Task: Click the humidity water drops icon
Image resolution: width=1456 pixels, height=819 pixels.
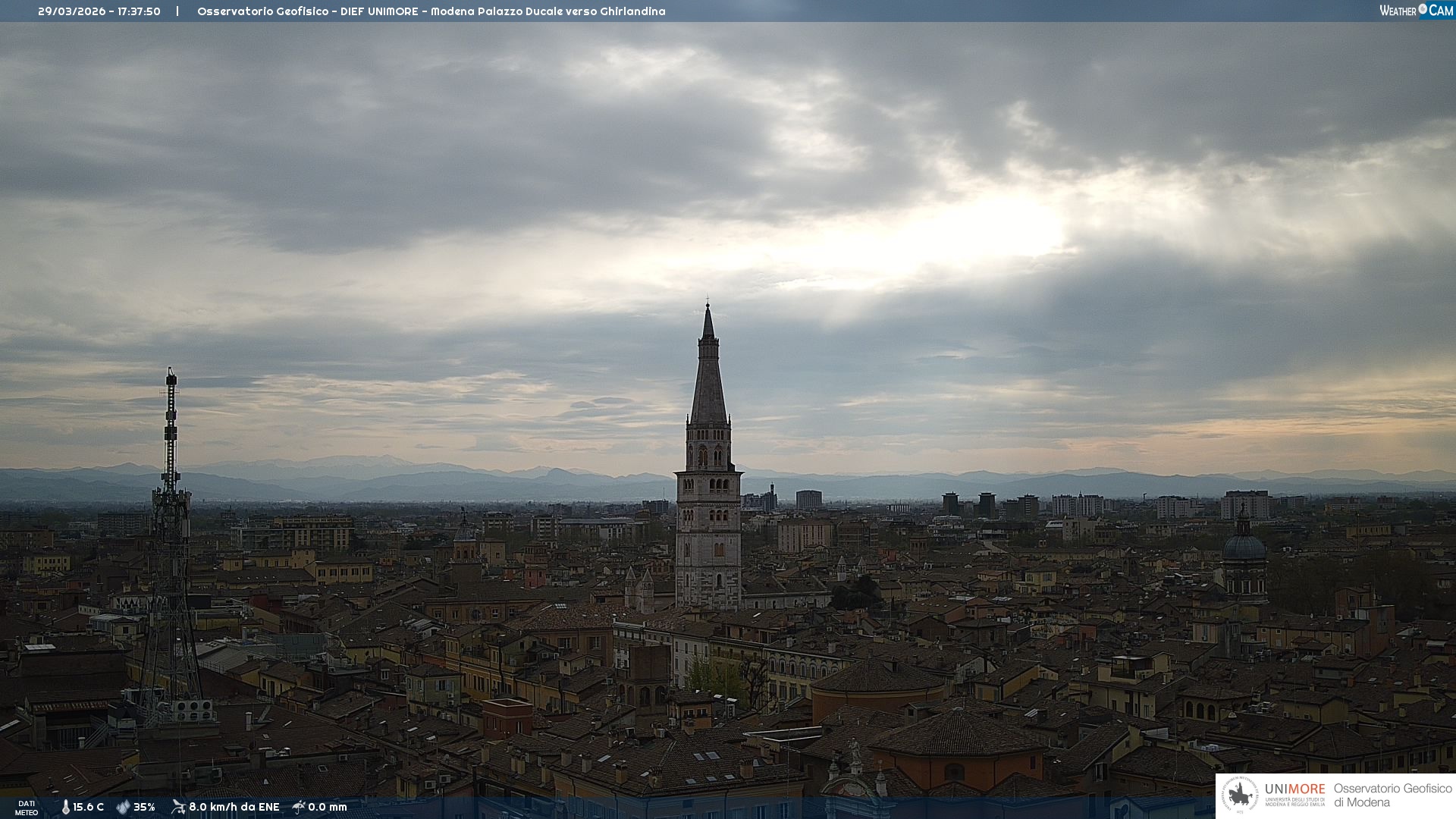Action: [123, 807]
